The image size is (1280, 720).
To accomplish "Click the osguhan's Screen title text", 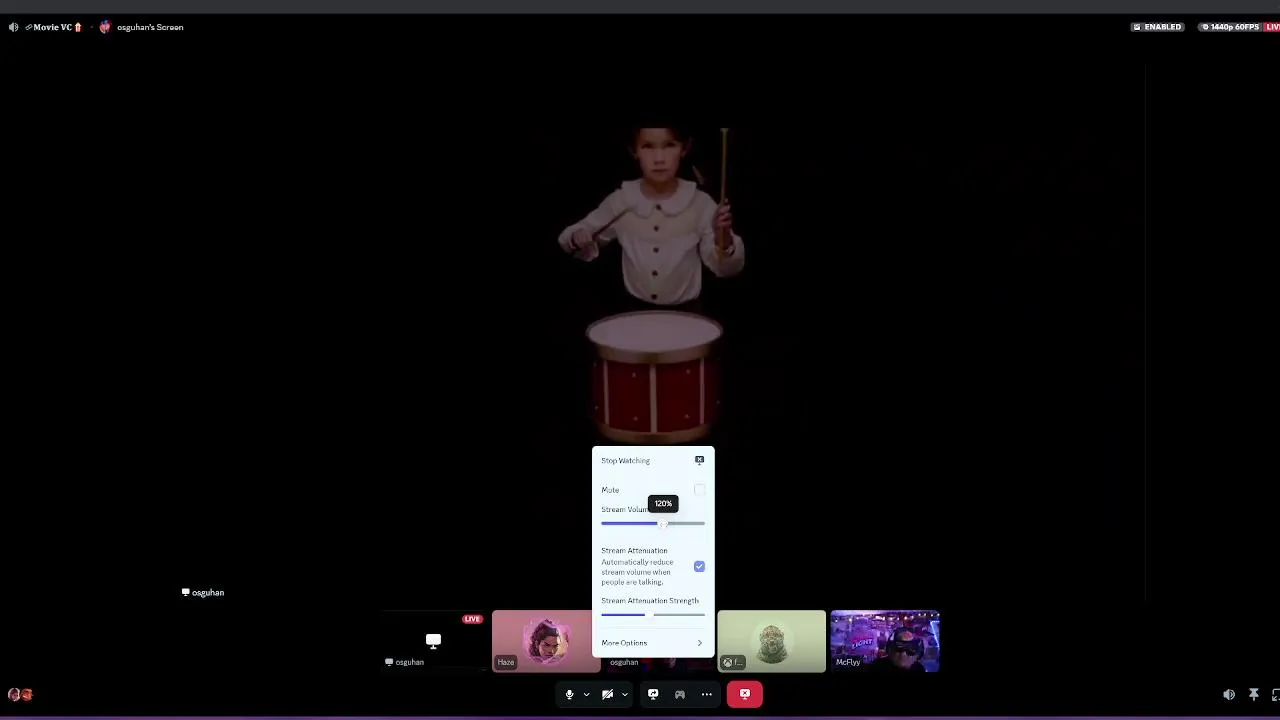I will pos(150,27).
